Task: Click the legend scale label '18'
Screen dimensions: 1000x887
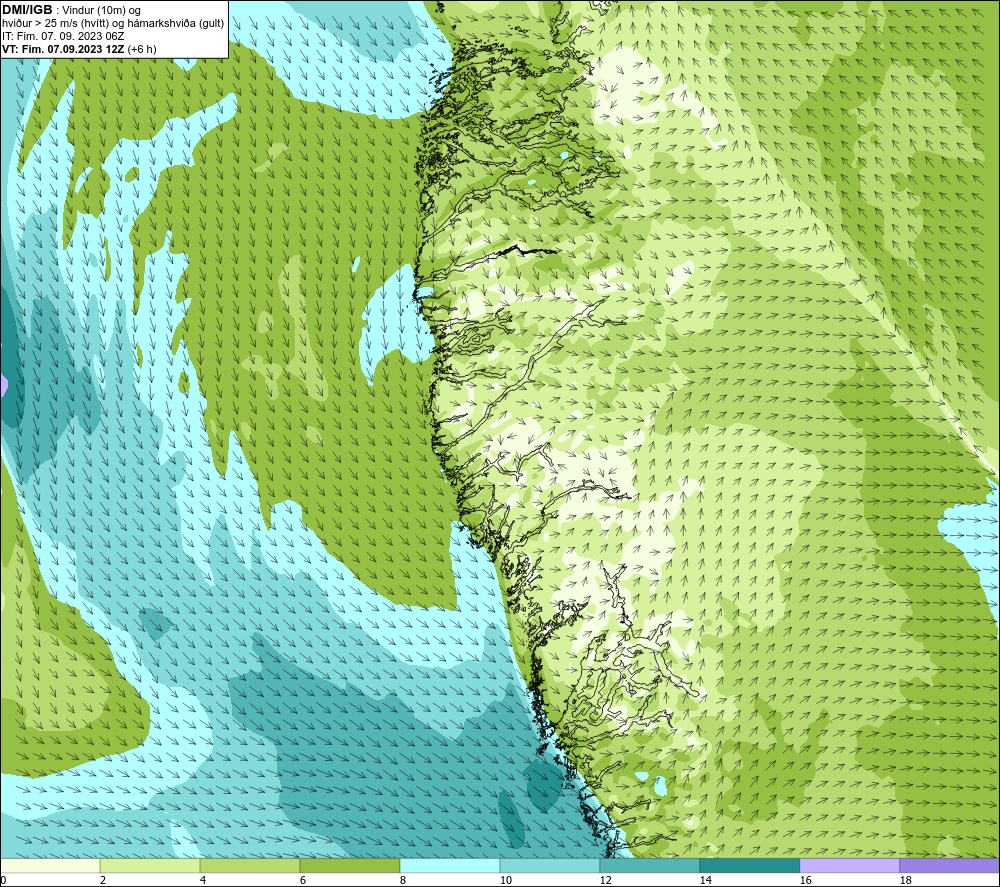Action: click(905, 881)
